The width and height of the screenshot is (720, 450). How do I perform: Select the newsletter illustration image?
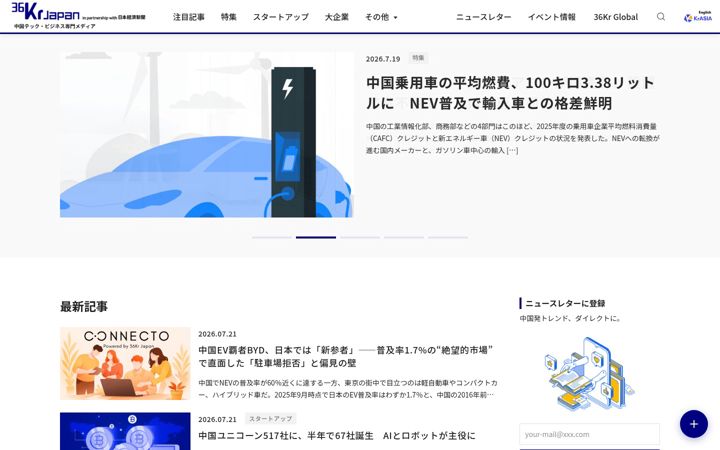589,374
